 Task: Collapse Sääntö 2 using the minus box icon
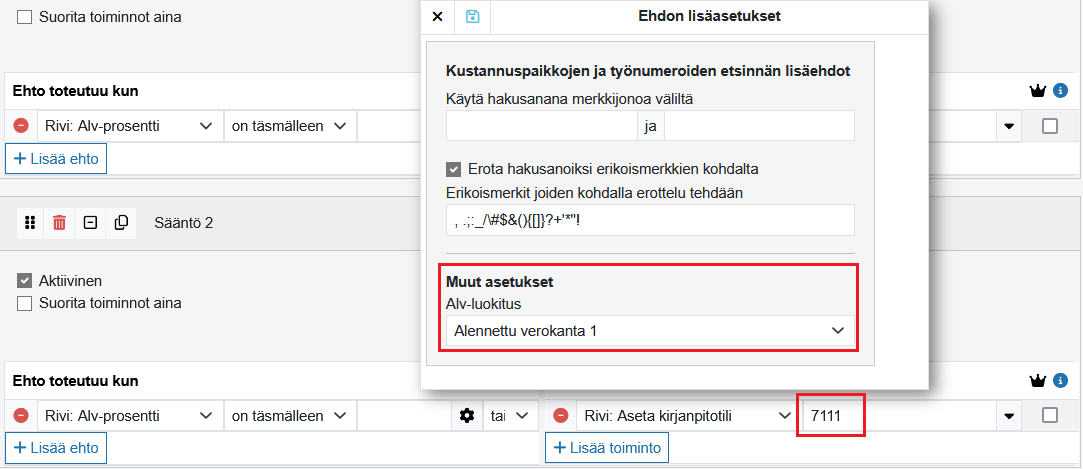pos(90,223)
